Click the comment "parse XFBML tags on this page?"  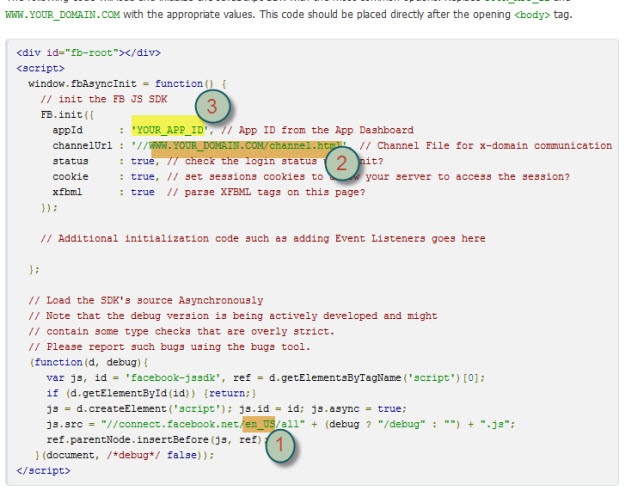[x=266, y=192]
